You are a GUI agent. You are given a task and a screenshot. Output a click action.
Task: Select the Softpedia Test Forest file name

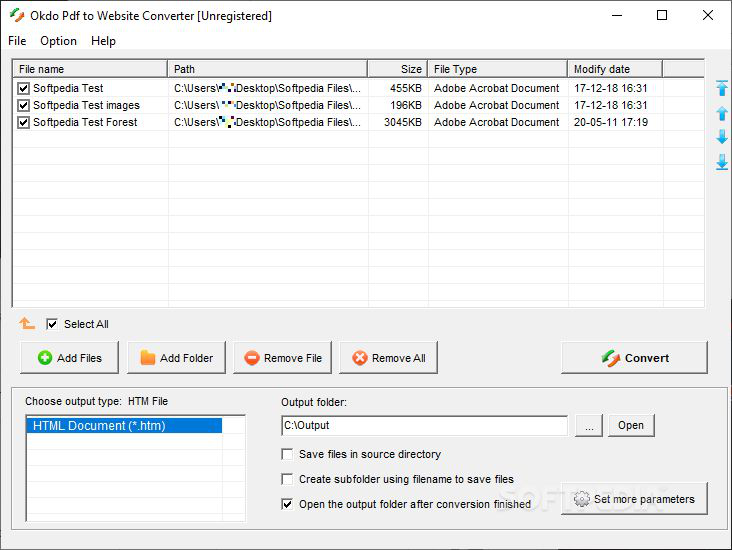click(85, 122)
